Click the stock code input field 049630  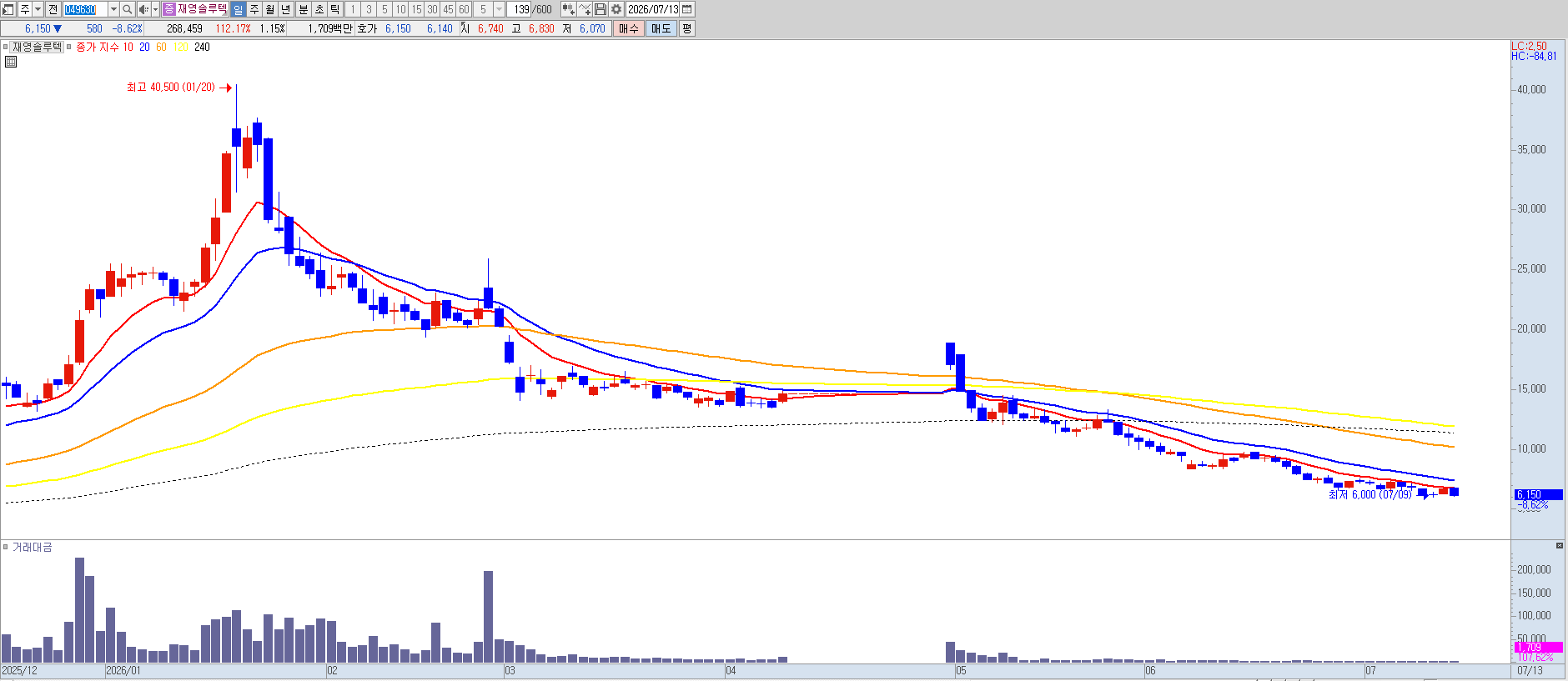point(85,9)
